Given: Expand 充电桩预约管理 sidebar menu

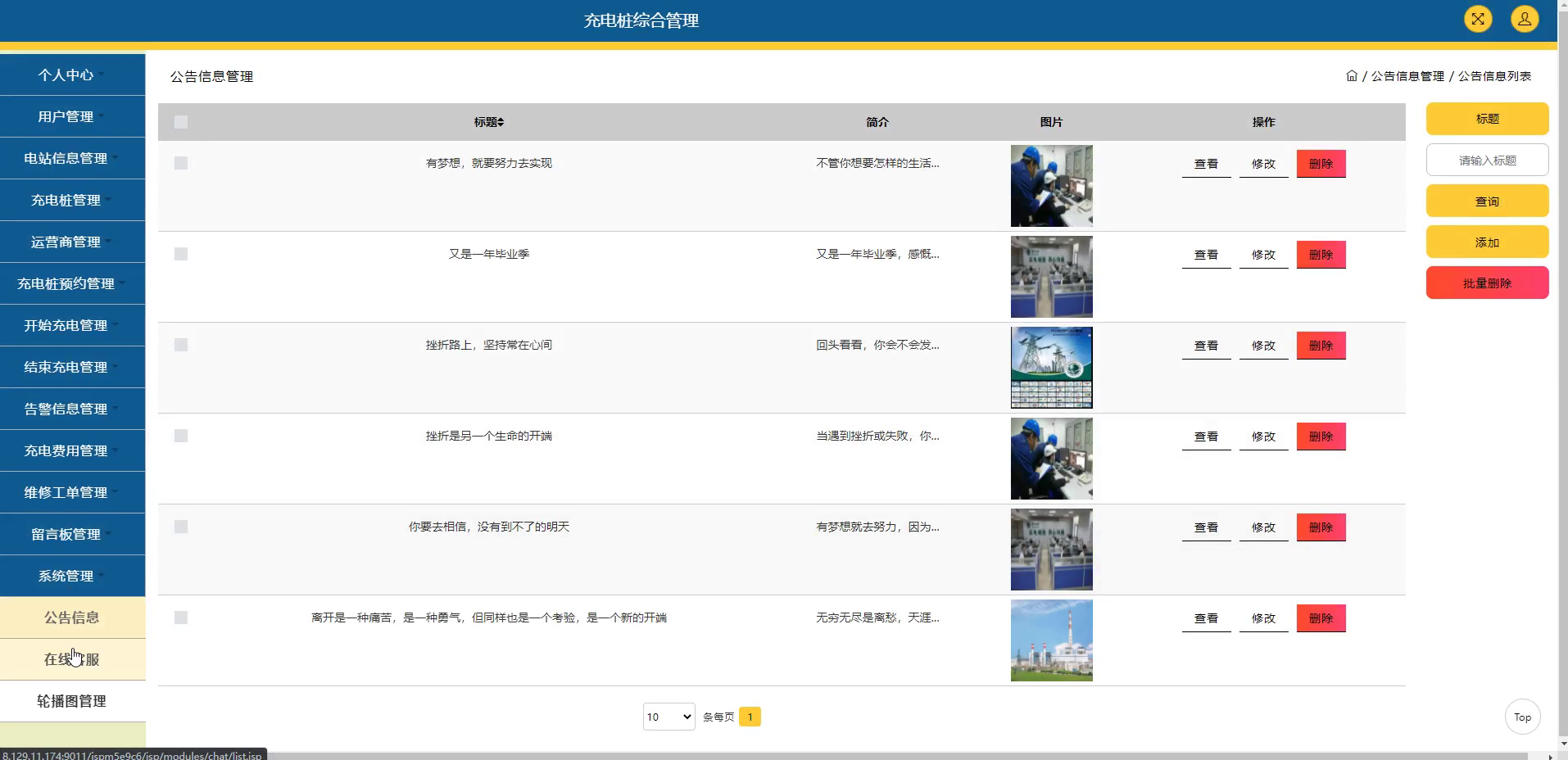Looking at the screenshot, I should [72, 283].
